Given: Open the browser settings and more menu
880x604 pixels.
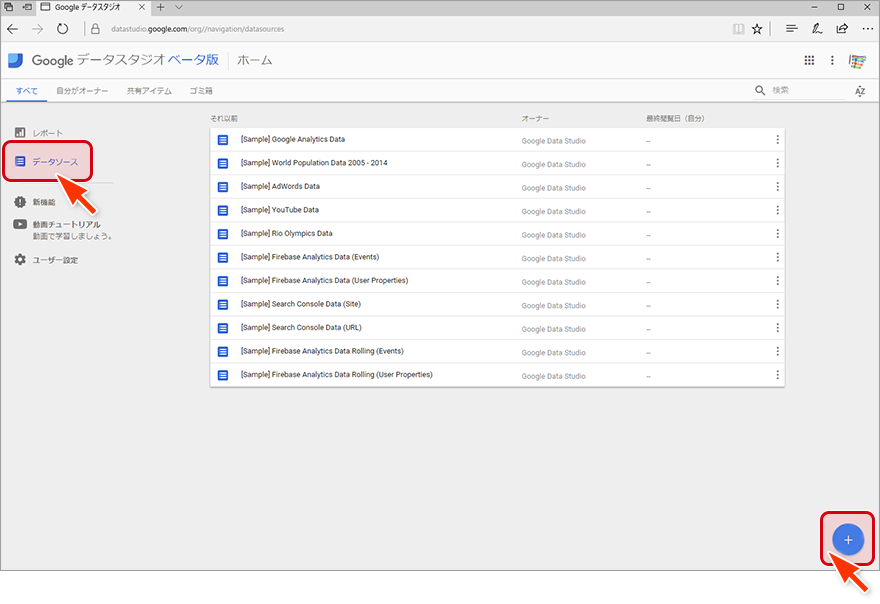Looking at the screenshot, I should pos(867,29).
